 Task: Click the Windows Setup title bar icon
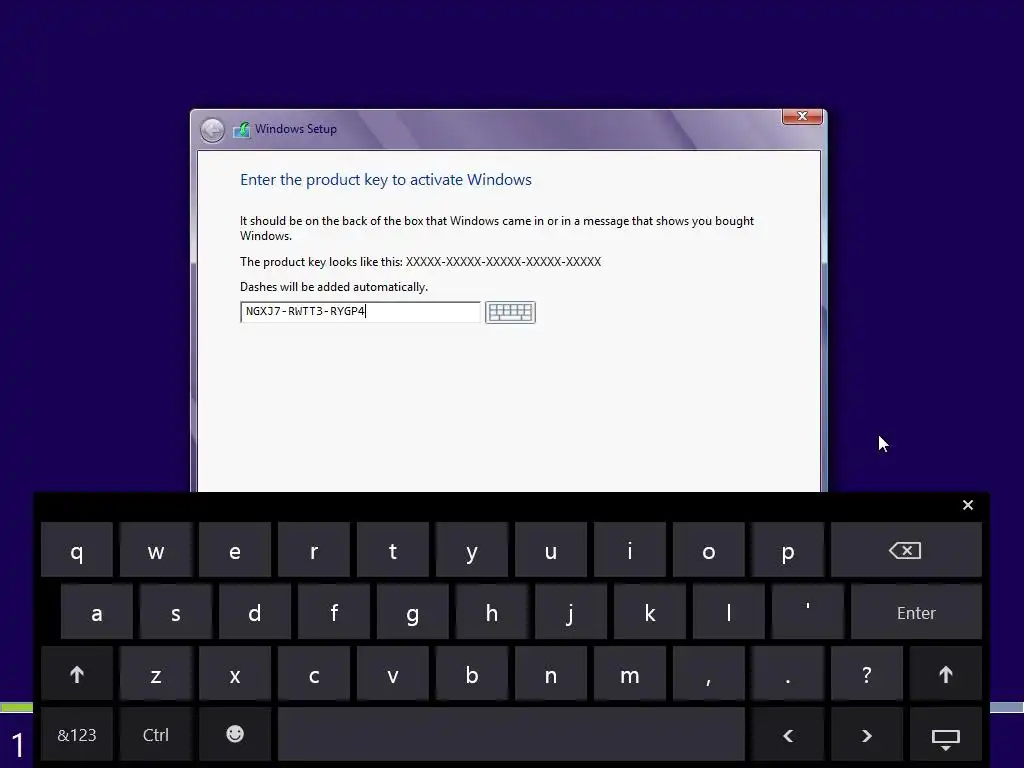242,129
